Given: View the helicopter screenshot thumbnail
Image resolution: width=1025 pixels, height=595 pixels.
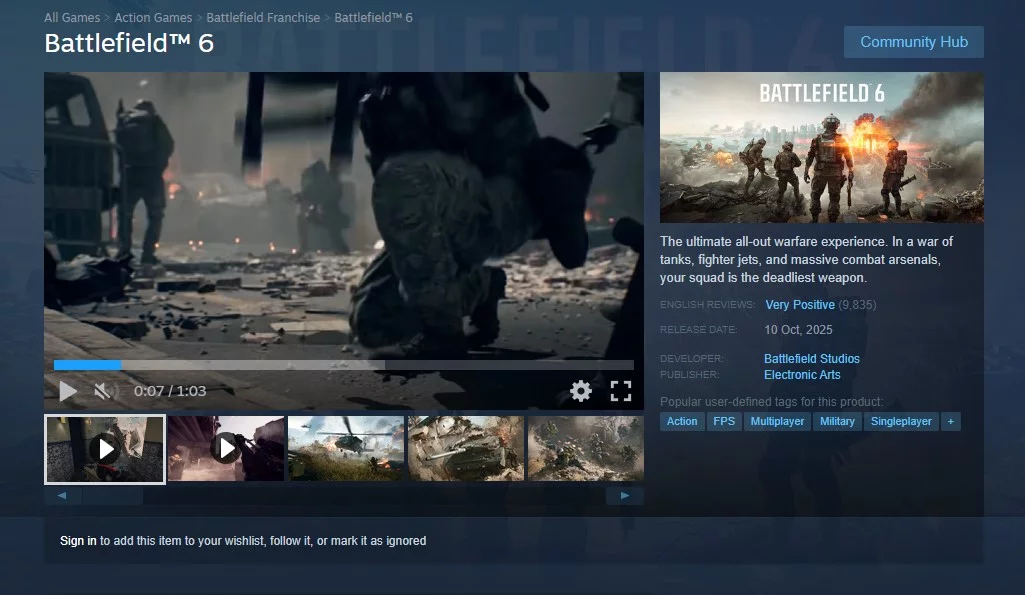Looking at the screenshot, I should coord(346,449).
